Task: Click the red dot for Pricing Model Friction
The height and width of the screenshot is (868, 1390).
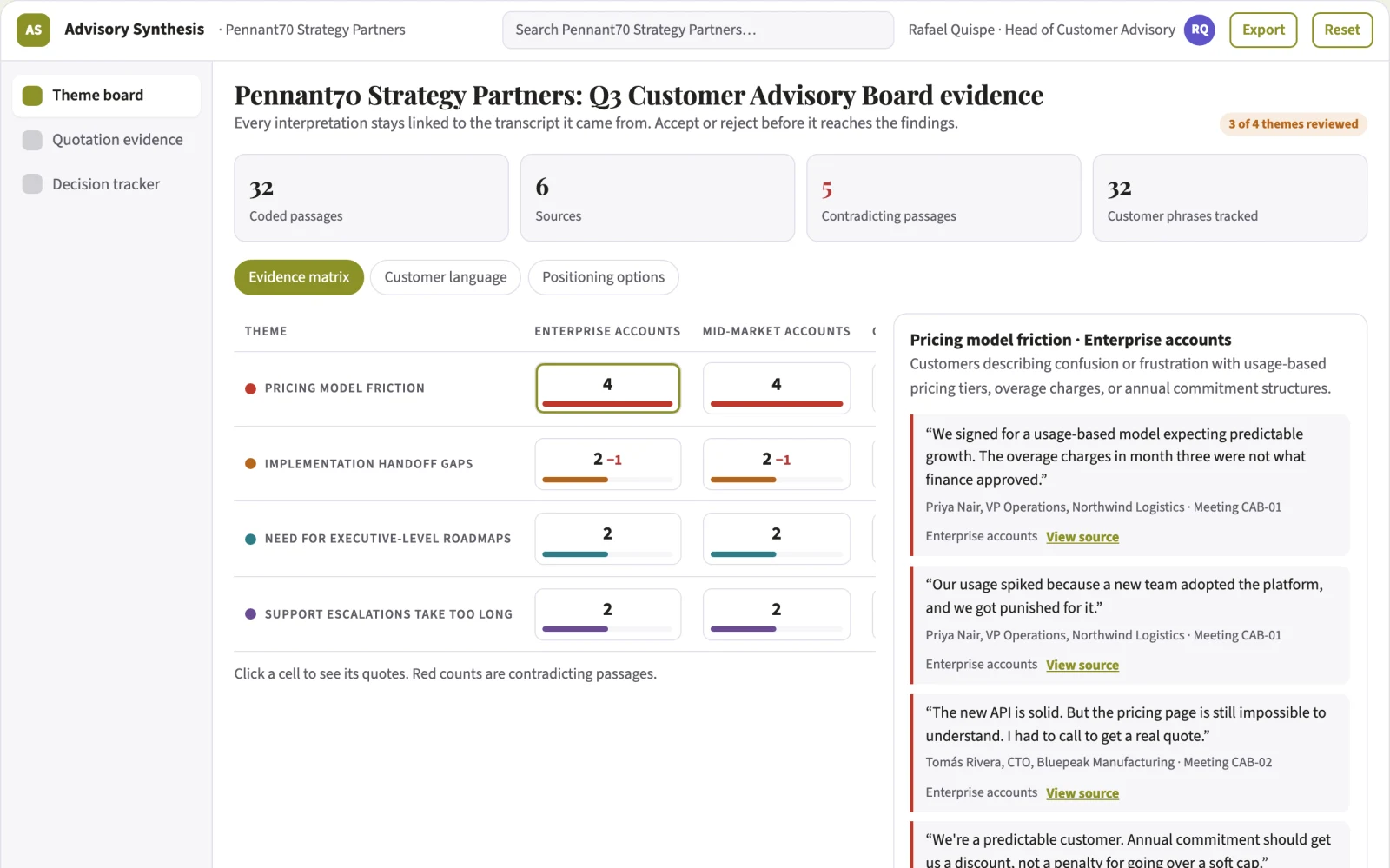Action: coord(250,388)
